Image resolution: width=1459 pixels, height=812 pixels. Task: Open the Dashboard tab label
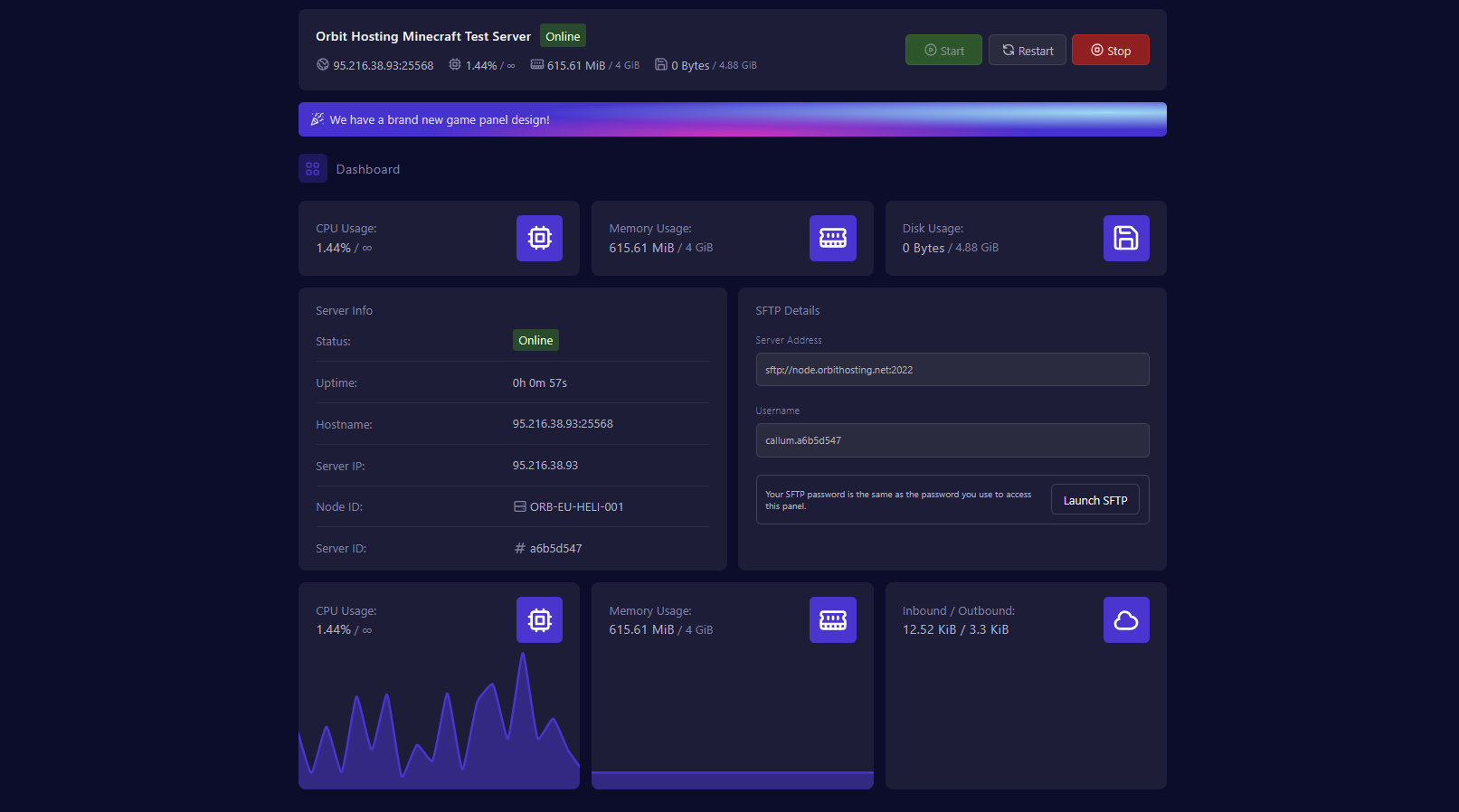coord(367,169)
